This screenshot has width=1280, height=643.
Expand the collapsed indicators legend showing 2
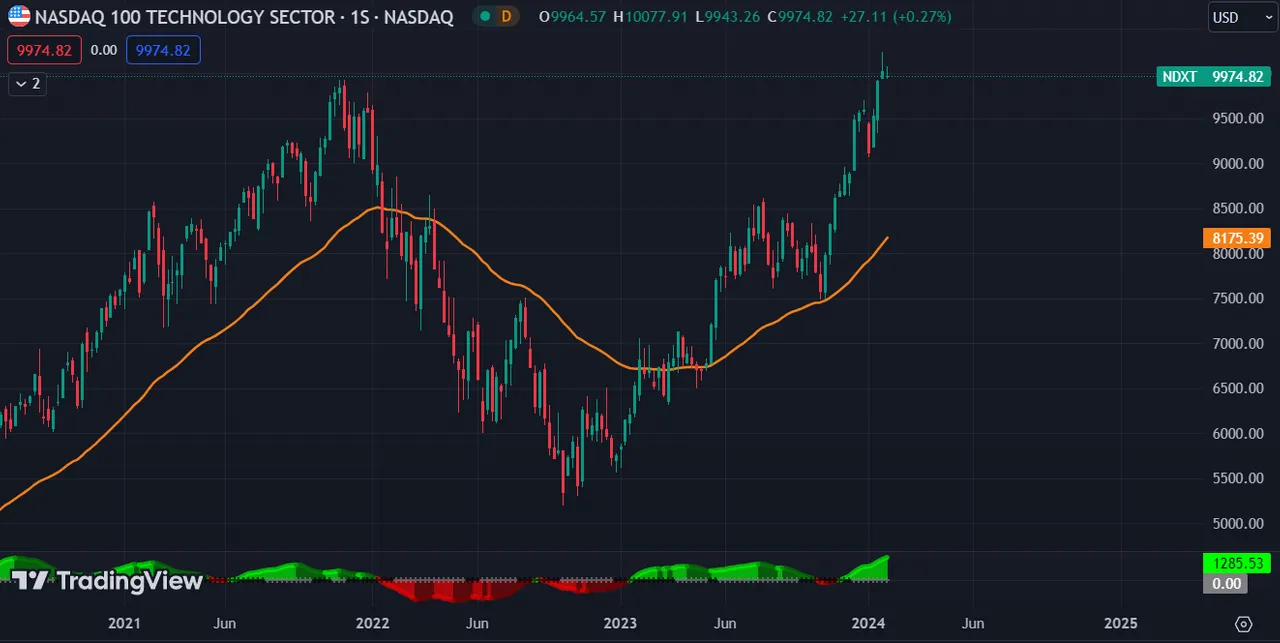point(27,84)
